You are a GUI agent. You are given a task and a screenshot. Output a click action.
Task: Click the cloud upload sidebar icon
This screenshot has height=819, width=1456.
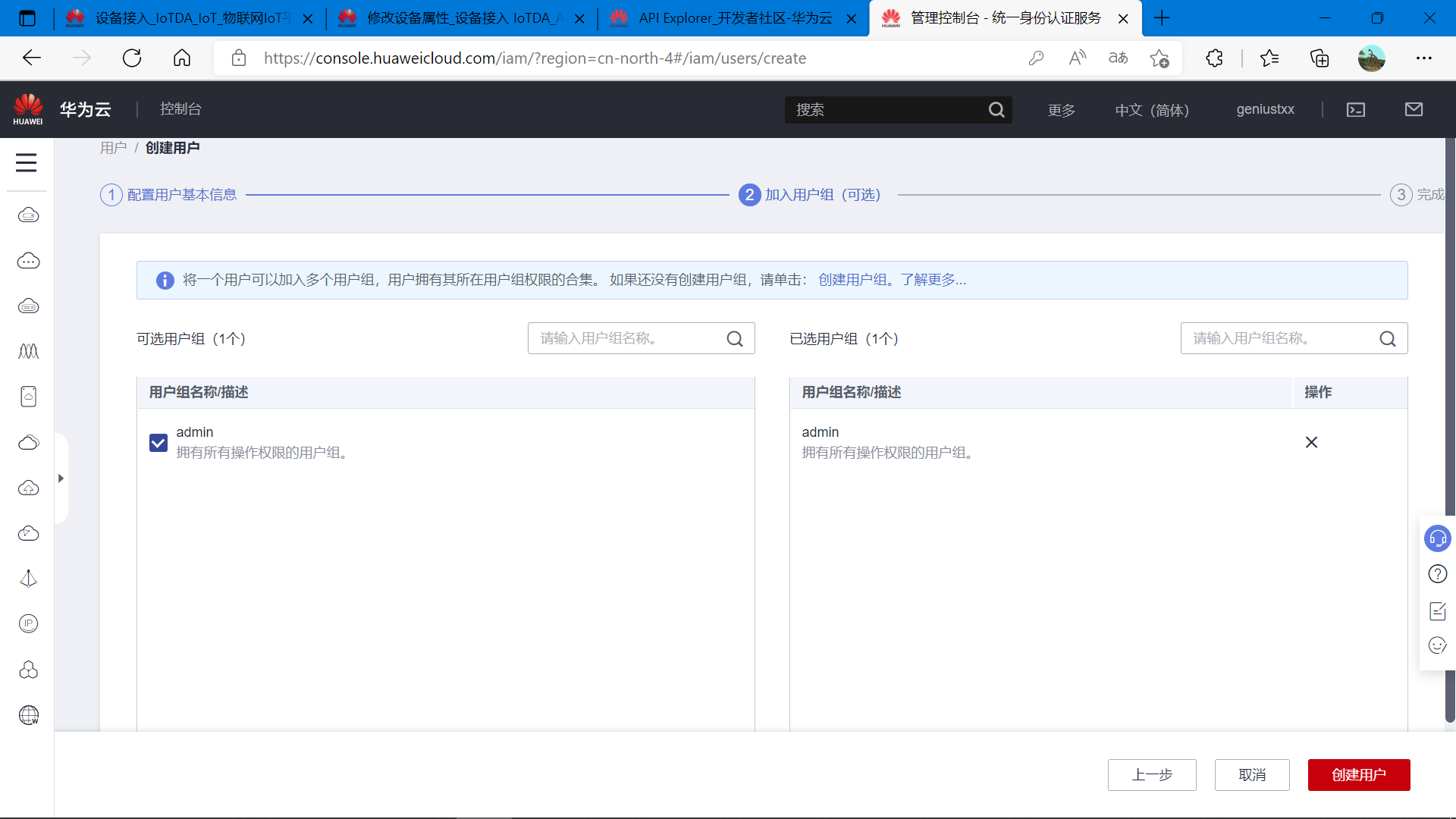click(29, 488)
